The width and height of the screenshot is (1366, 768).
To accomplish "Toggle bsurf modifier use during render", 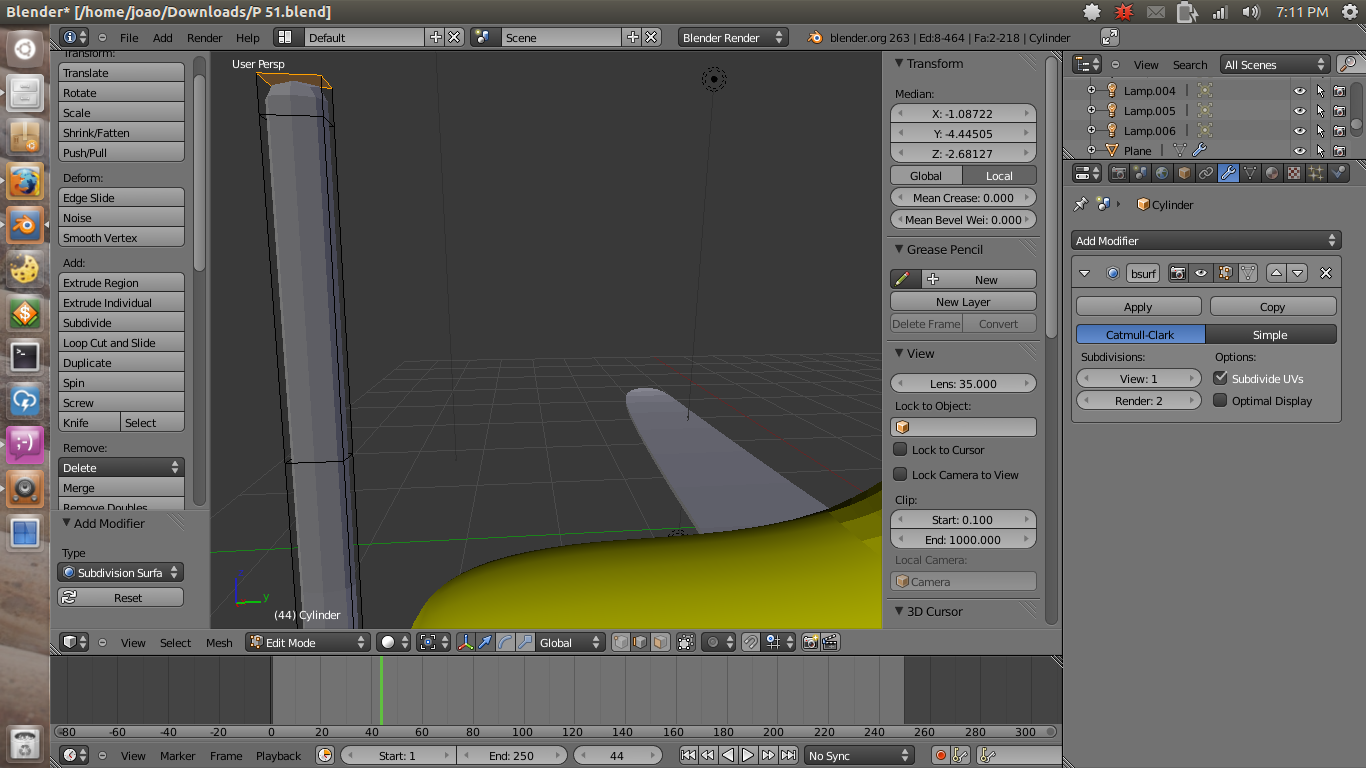I will [1178, 273].
